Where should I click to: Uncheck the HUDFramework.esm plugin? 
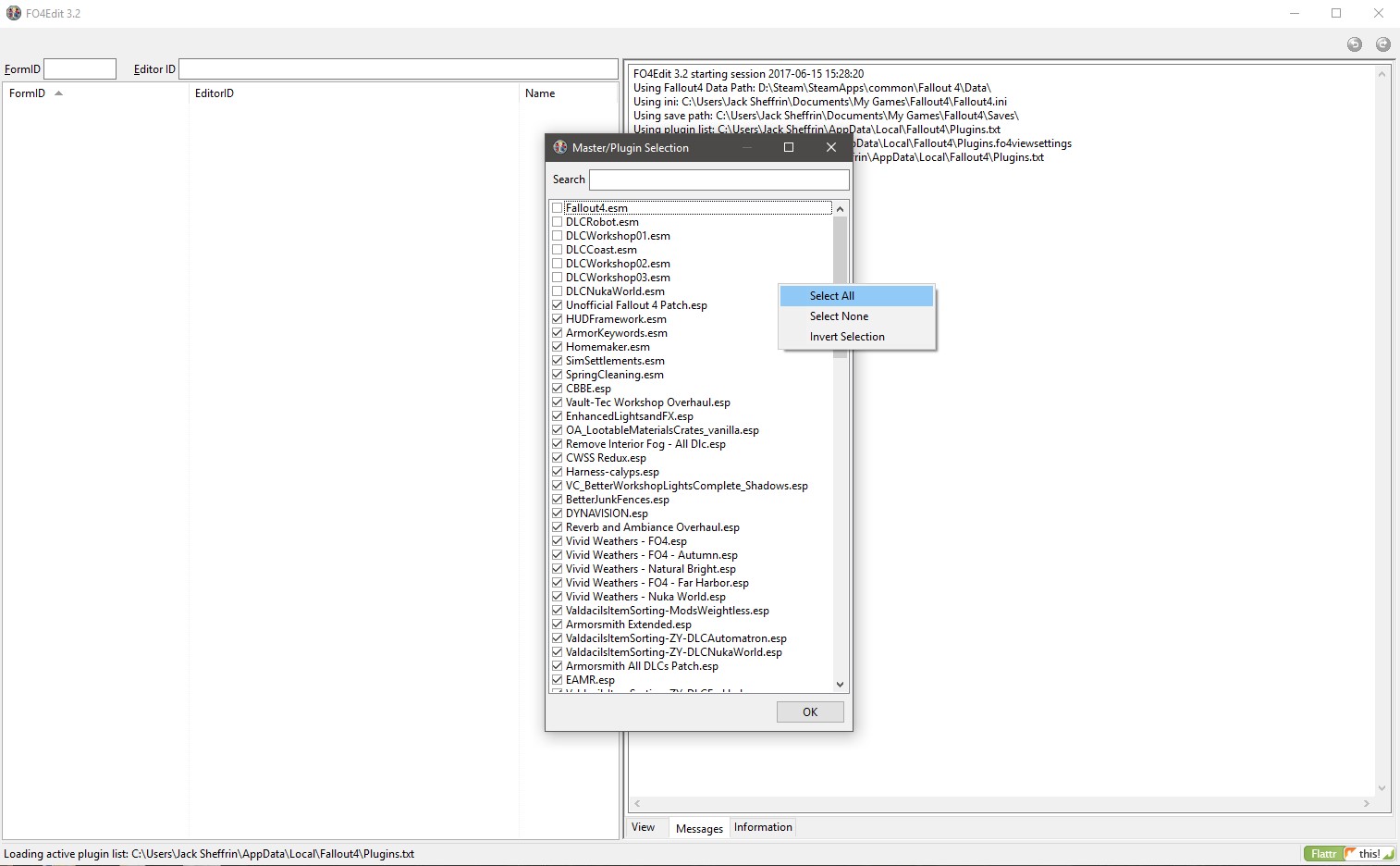(x=558, y=319)
